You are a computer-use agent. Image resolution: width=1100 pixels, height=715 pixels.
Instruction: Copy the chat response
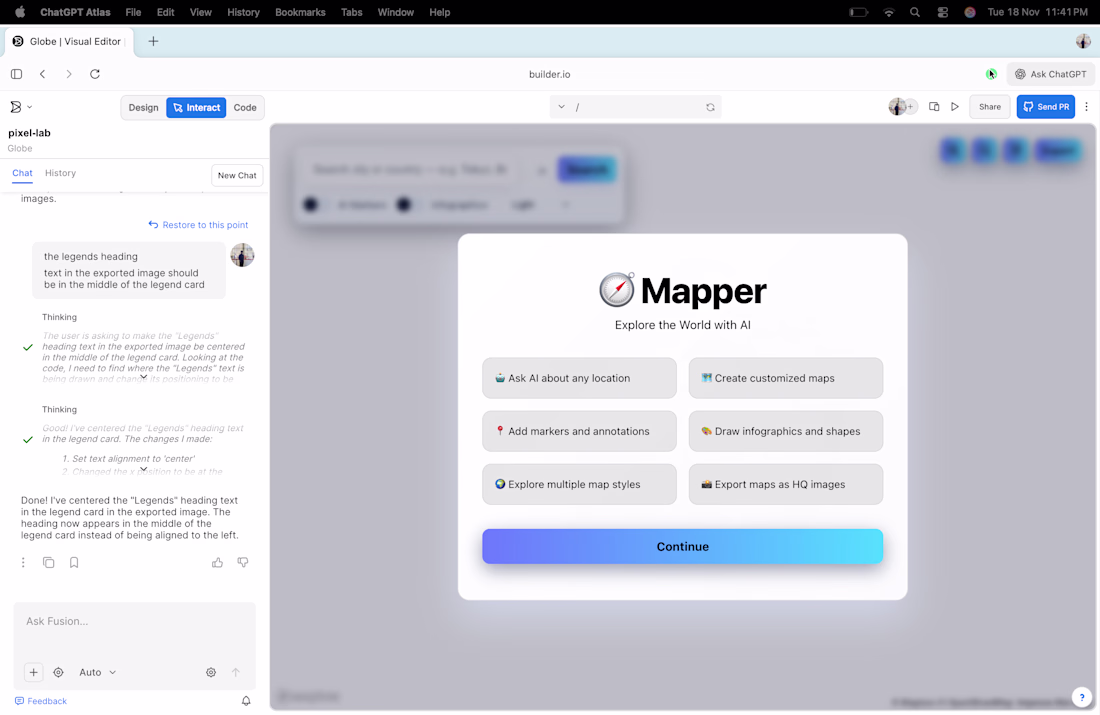48,563
